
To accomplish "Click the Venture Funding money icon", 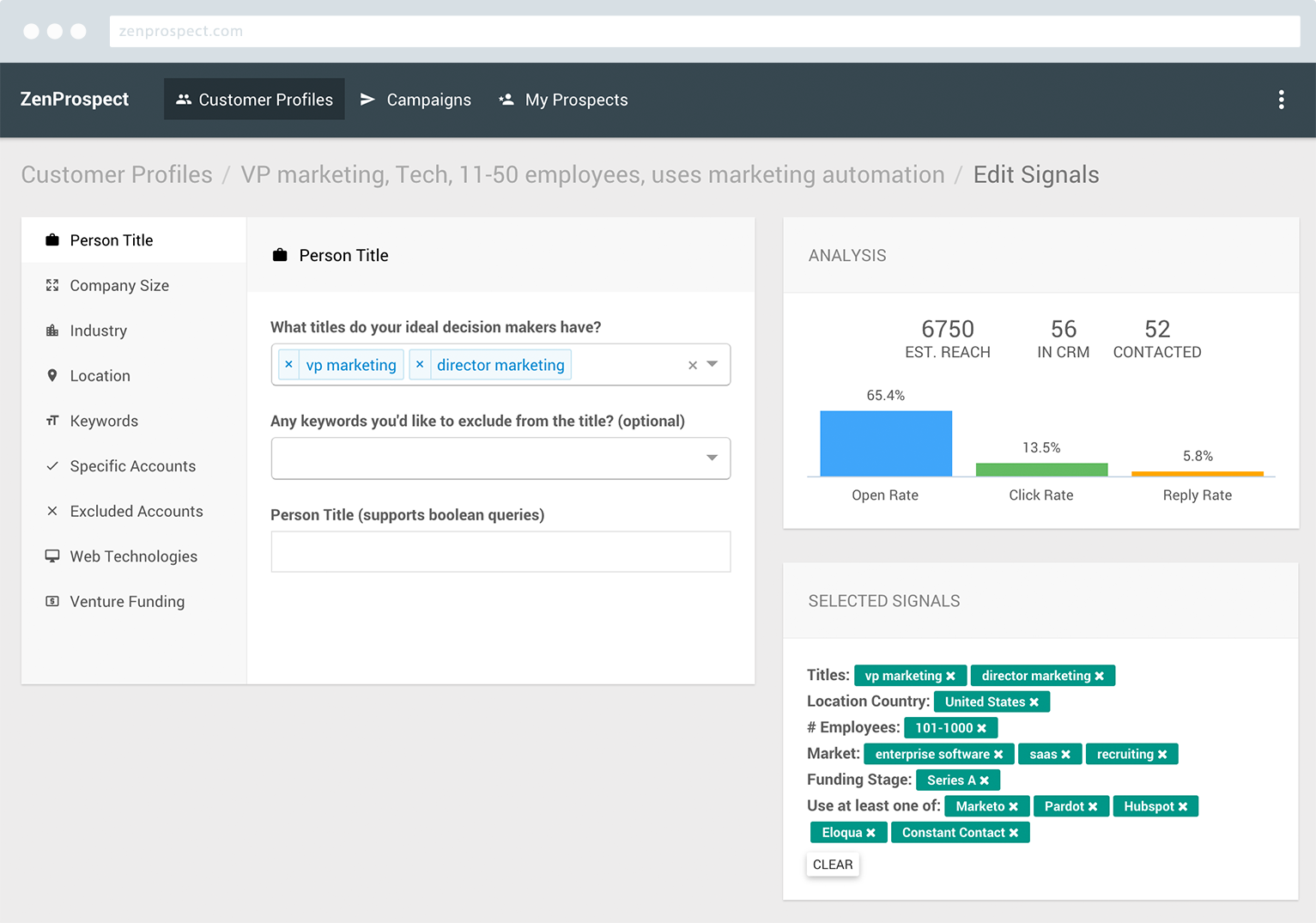I will [52, 601].
